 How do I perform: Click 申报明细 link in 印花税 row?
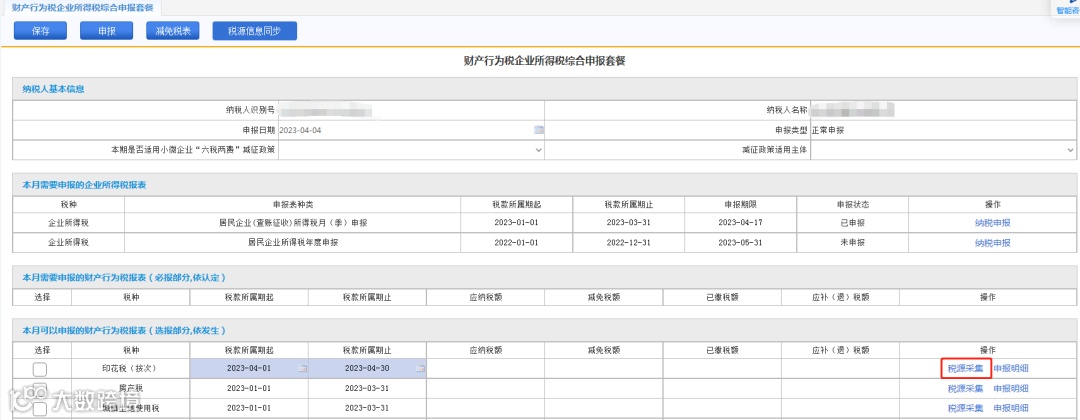(1011, 368)
